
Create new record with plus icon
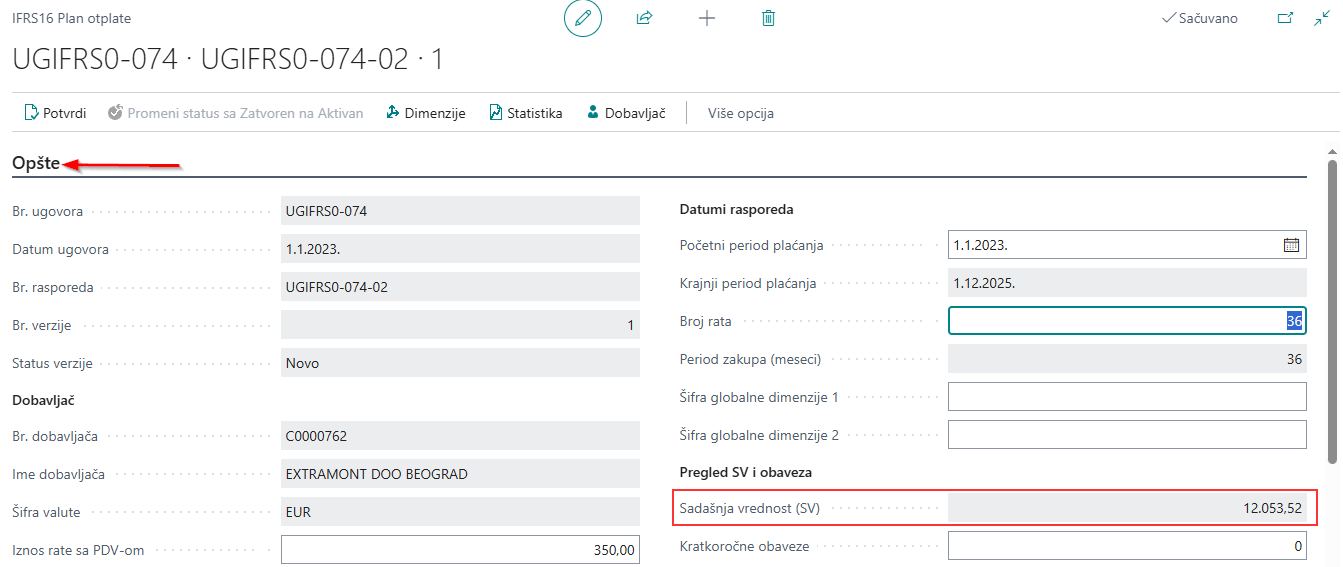[x=707, y=18]
